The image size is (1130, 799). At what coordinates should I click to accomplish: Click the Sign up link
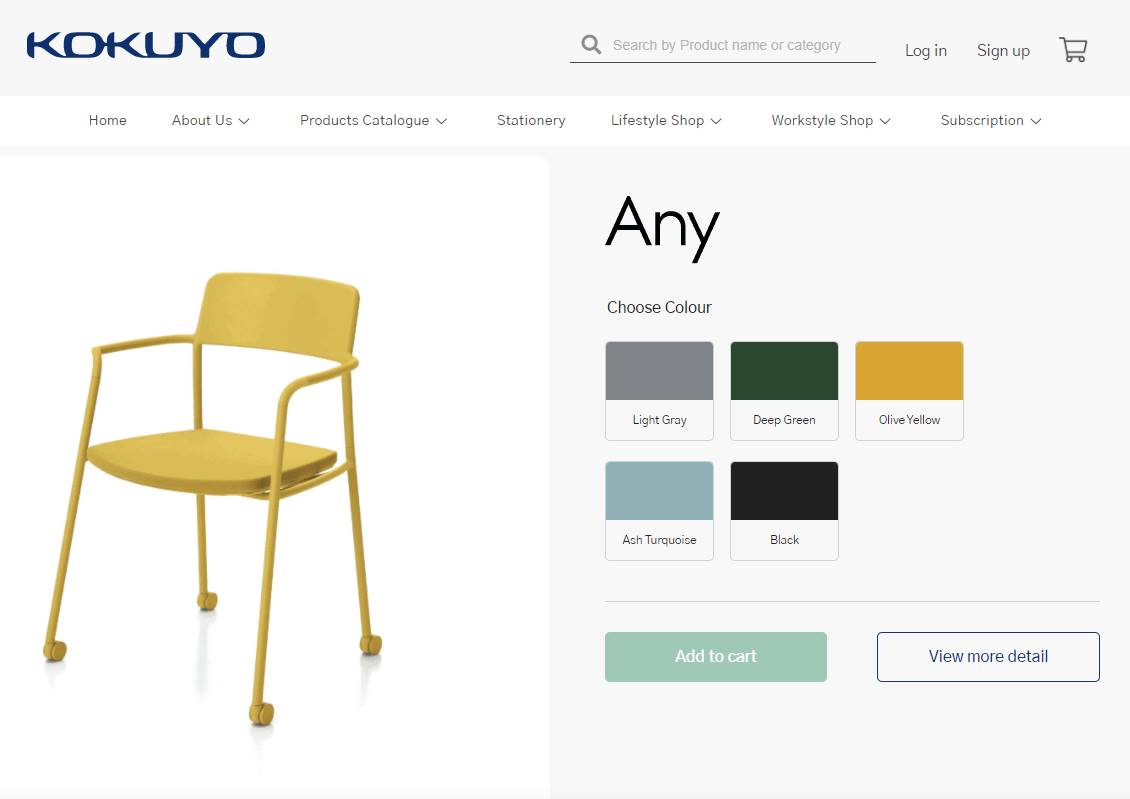coord(1003,50)
